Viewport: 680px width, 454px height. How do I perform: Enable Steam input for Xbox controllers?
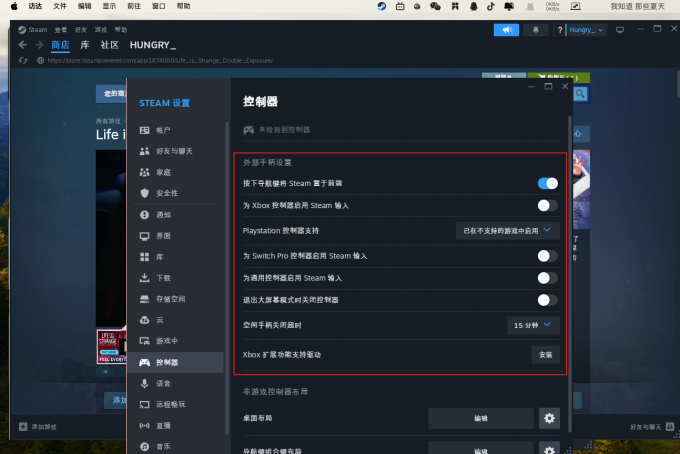click(x=547, y=206)
